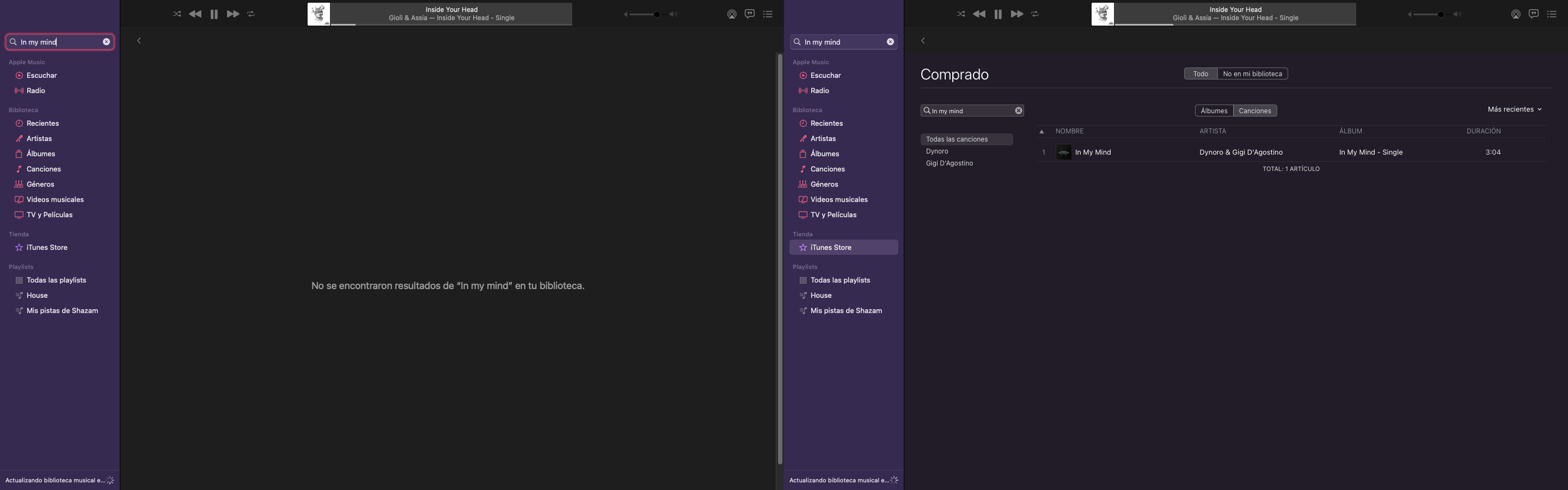Clear the sidebar search in no-results window
This screenshot has width=1568, height=490.
[x=107, y=42]
